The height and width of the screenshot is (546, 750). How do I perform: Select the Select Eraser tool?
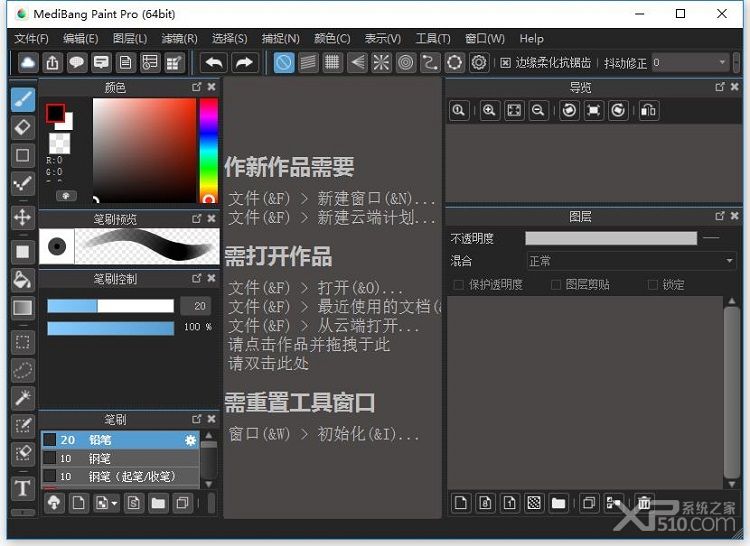point(23,453)
